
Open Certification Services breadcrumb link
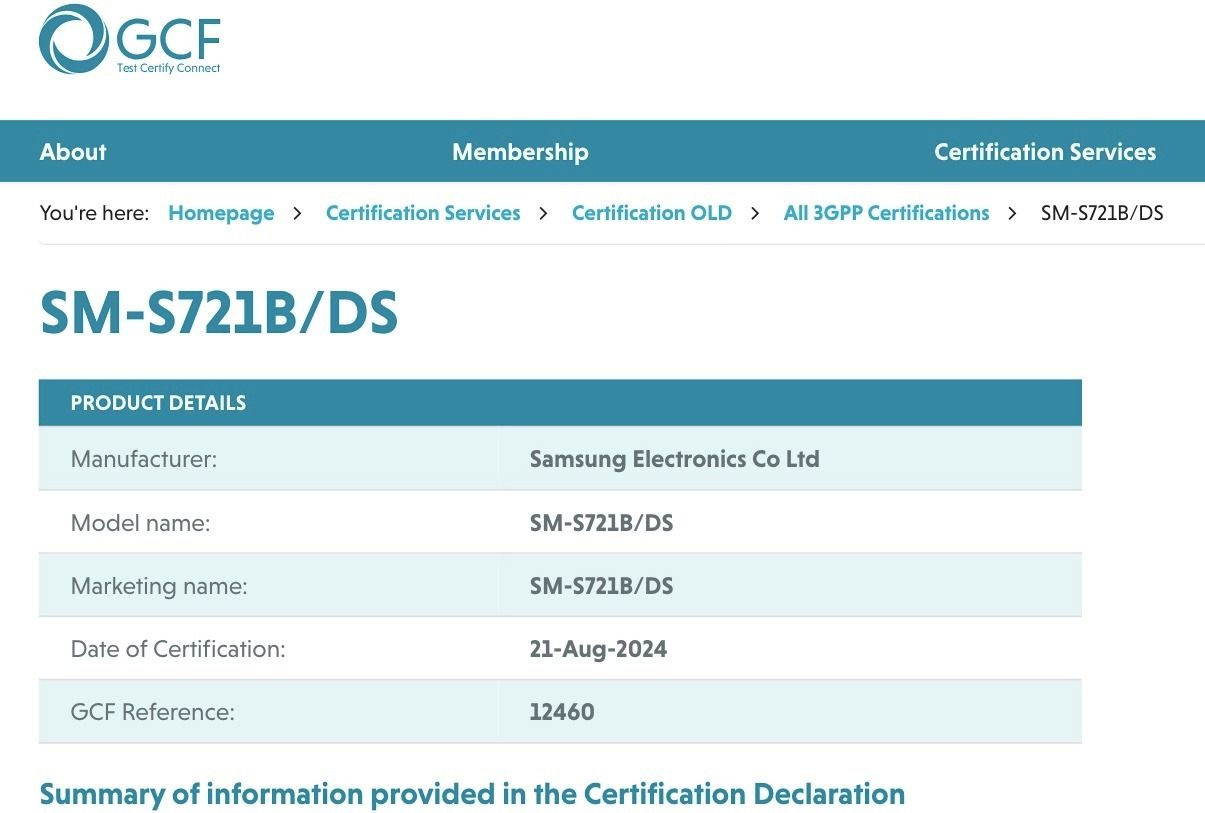[x=423, y=213]
